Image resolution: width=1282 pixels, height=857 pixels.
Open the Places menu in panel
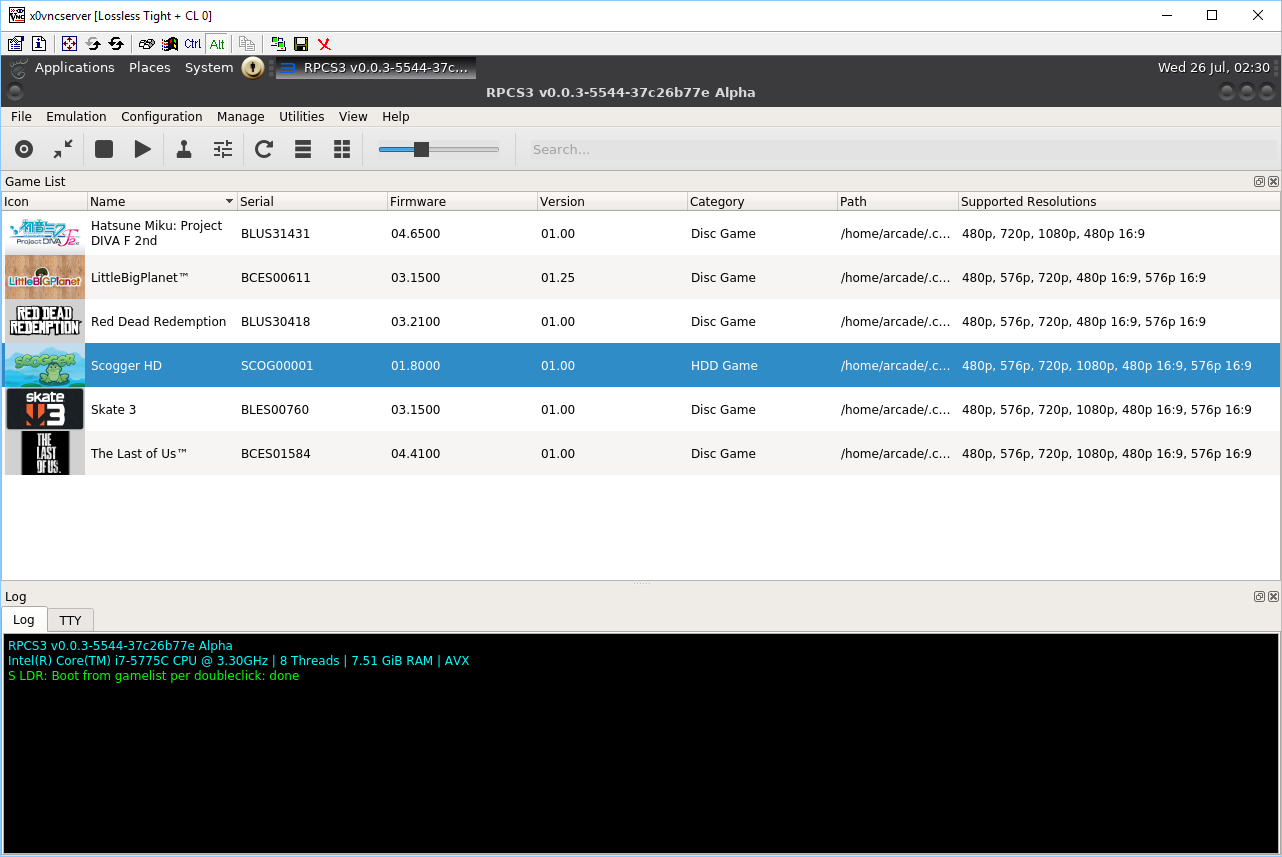[150, 68]
